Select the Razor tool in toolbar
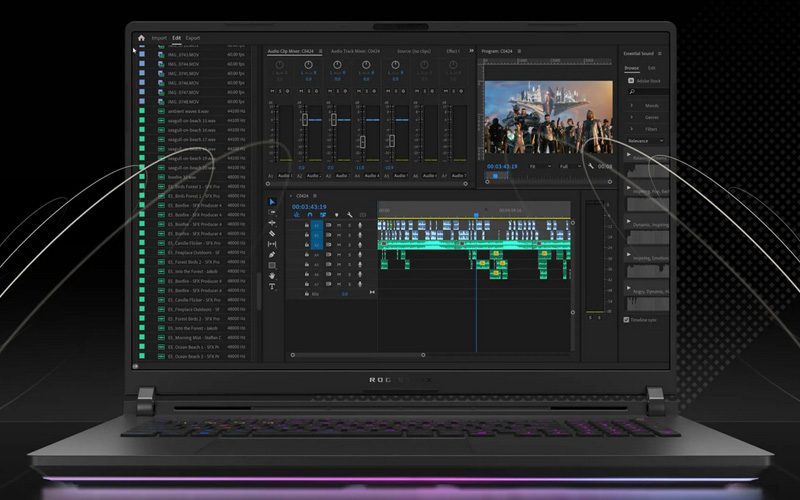The width and height of the screenshot is (800, 500). [272, 233]
